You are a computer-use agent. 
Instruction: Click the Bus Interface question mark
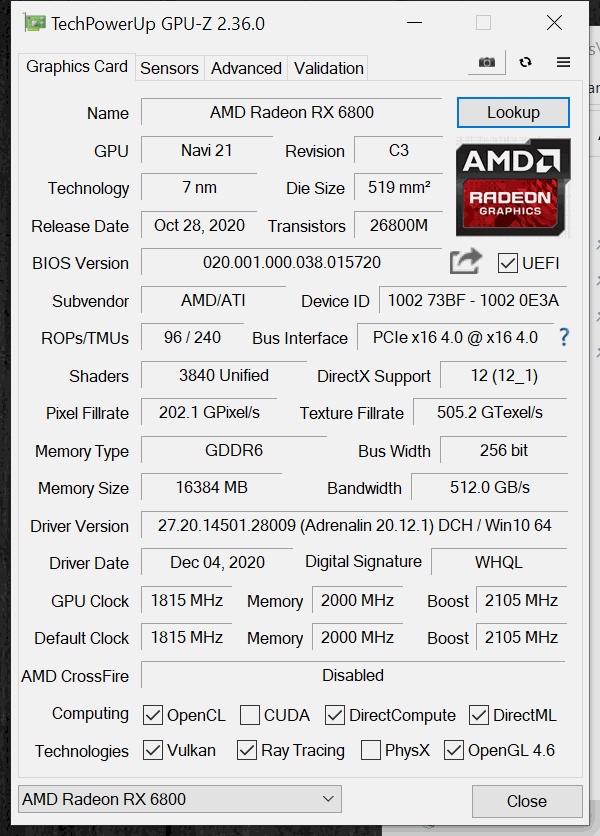(564, 337)
